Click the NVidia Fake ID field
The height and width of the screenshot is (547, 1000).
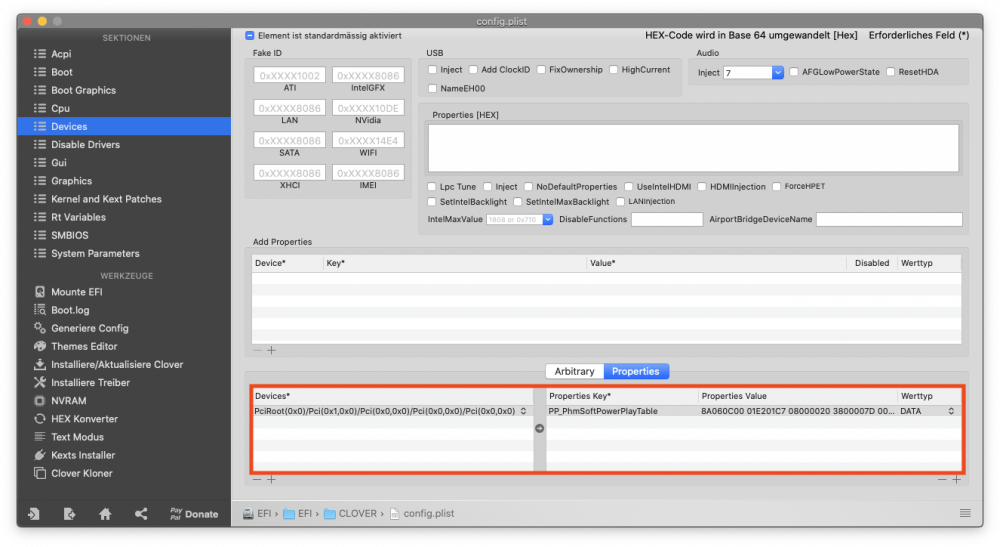(368, 108)
